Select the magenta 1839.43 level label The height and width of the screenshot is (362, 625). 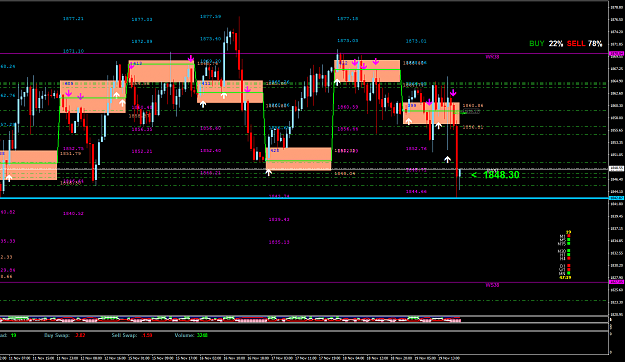tap(279, 220)
